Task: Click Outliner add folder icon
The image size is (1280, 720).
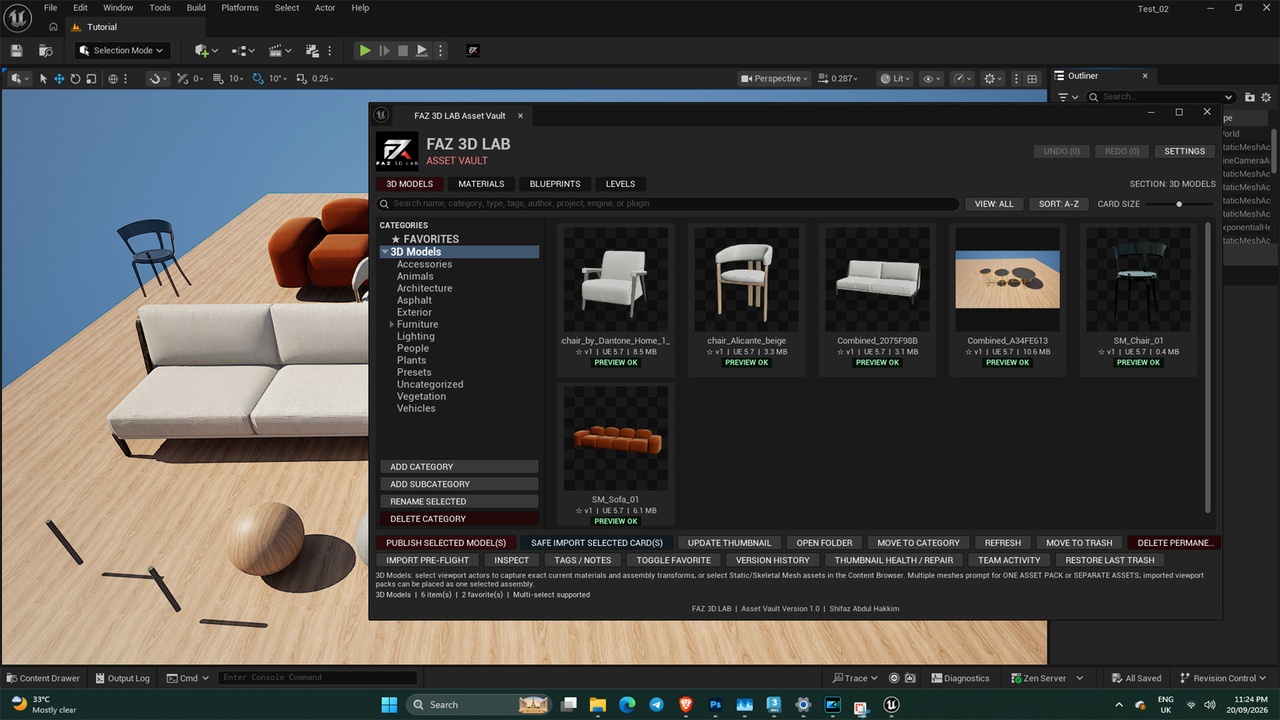Action: pyautogui.click(x=1250, y=97)
